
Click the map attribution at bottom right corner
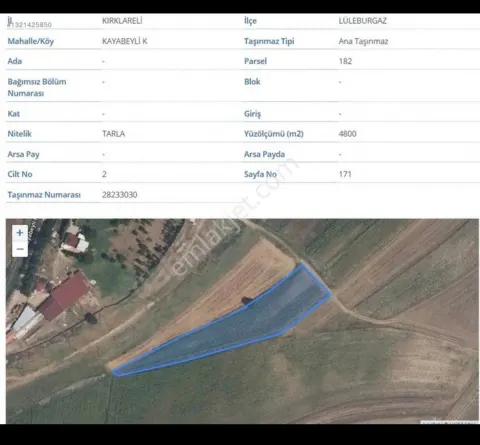[449, 422]
